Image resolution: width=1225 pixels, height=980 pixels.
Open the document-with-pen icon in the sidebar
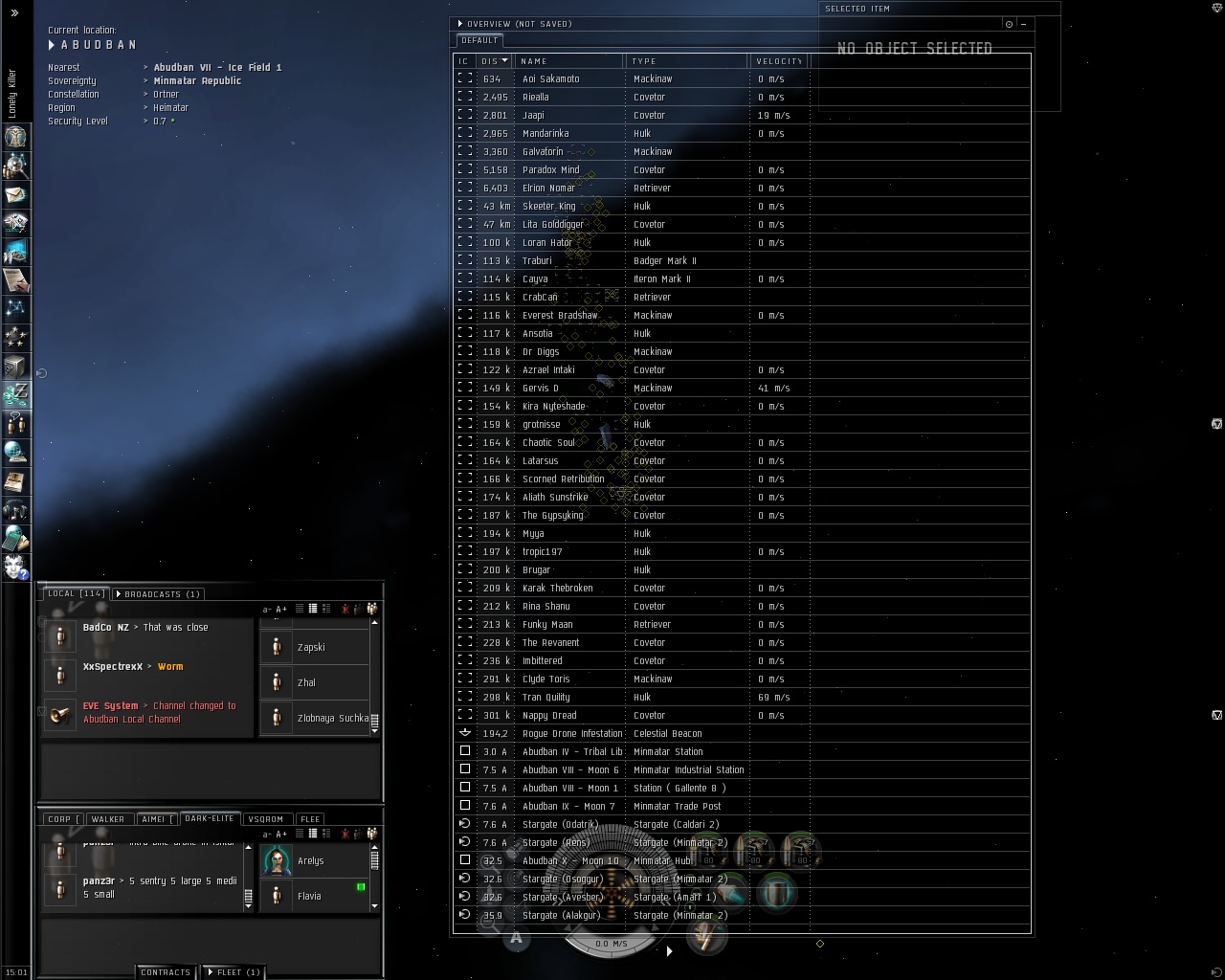tap(15, 280)
